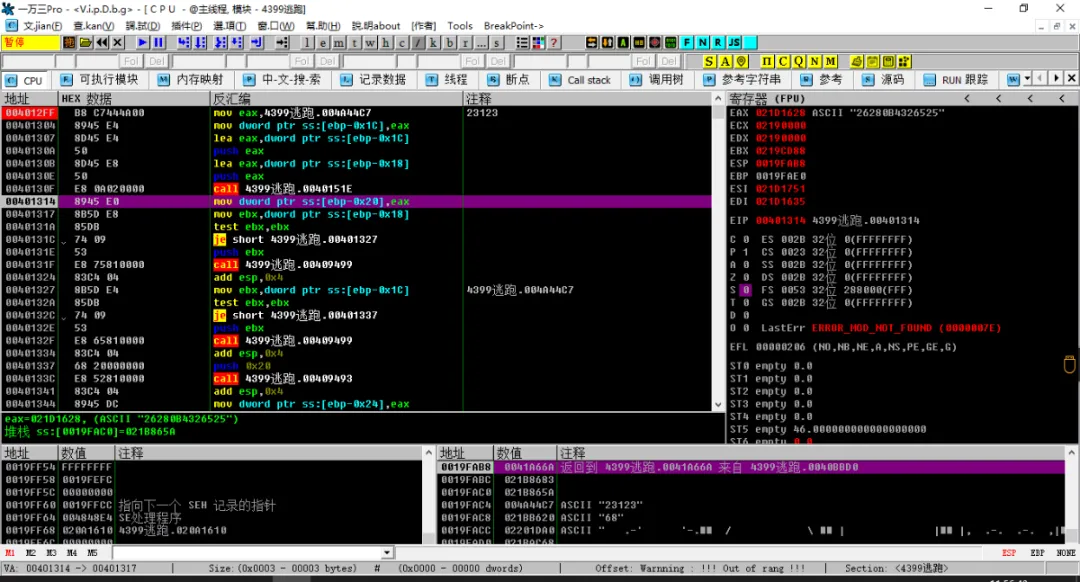Click the Step over icon
Screen dimensions: 1080x582
tap(200, 43)
